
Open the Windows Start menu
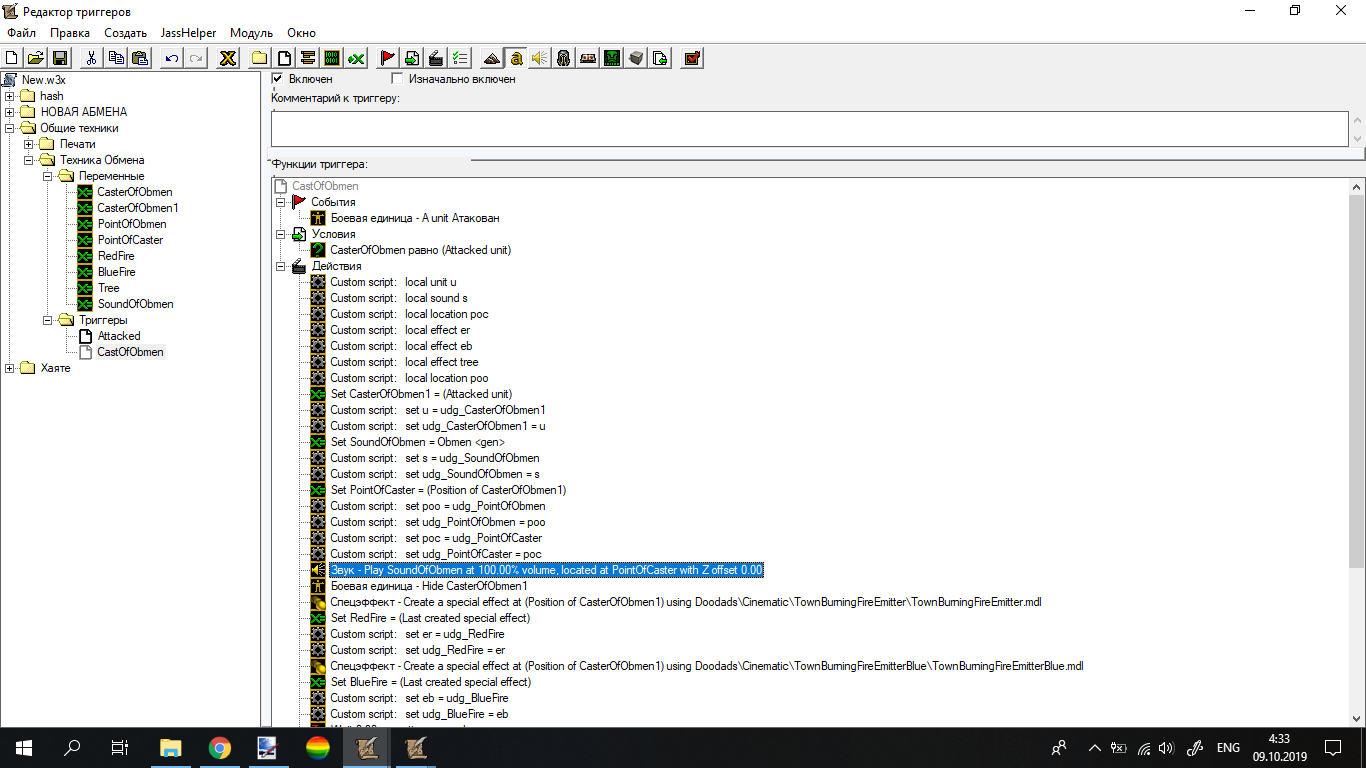click(23, 748)
